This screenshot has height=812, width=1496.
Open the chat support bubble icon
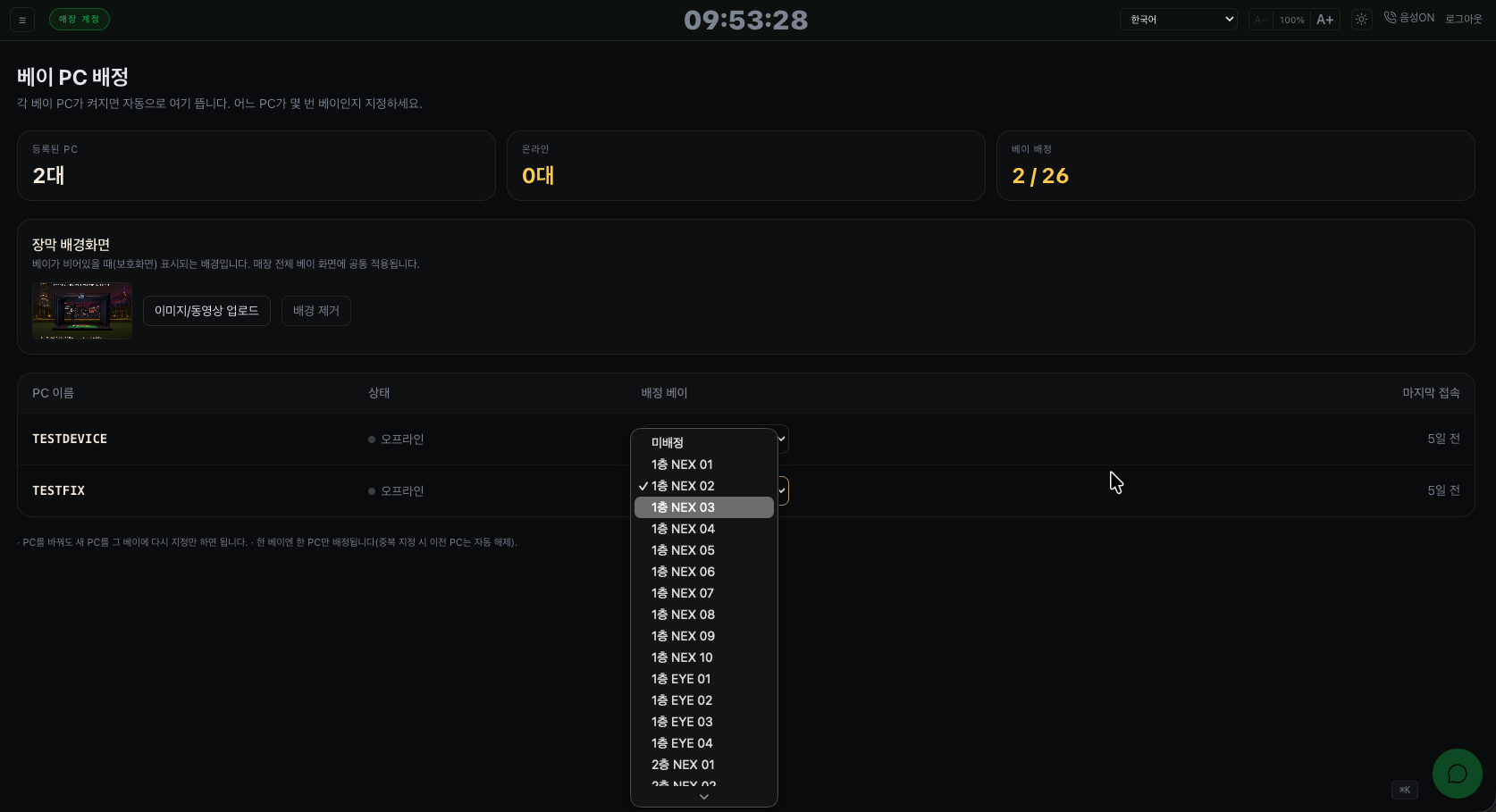pyautogui.click(x=1457, y=774)
